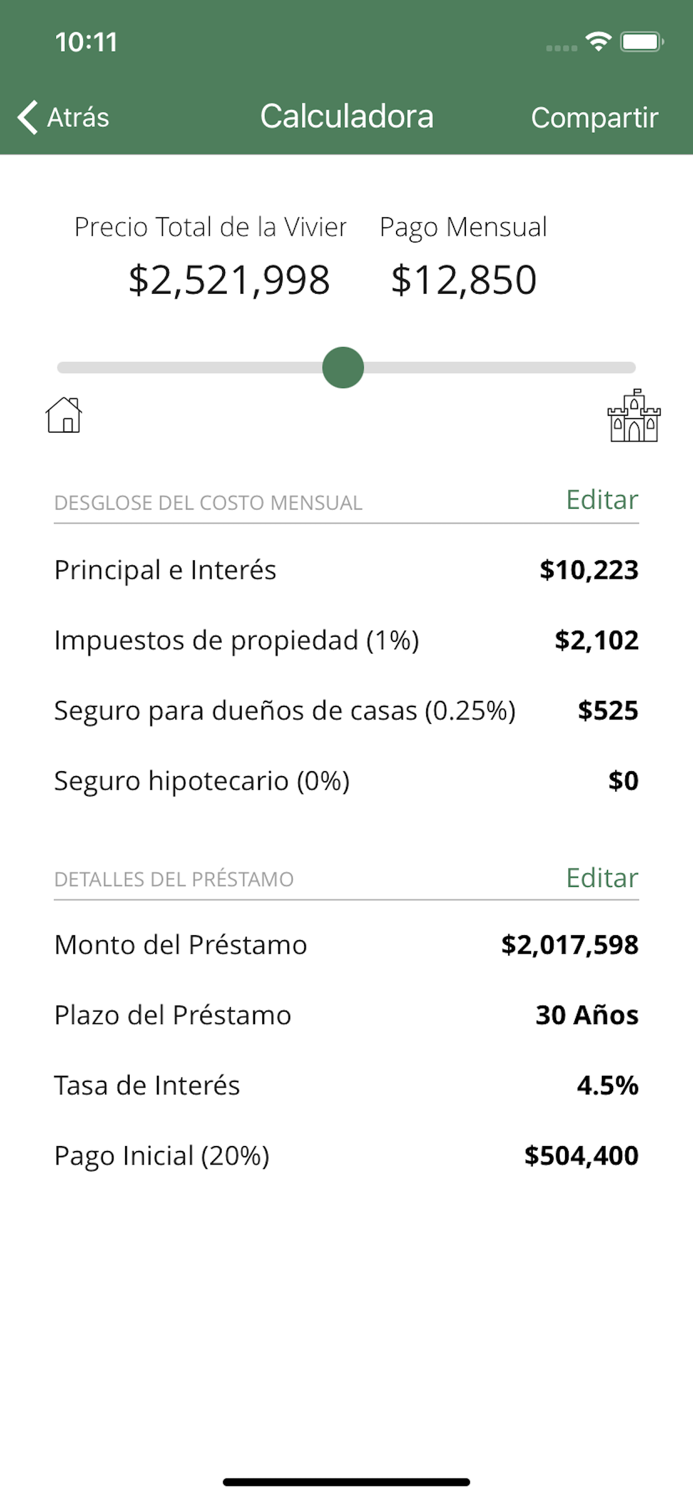Tap Editar next to DETALLES DEL PRÉSTAMO

(x=601, y=878)
